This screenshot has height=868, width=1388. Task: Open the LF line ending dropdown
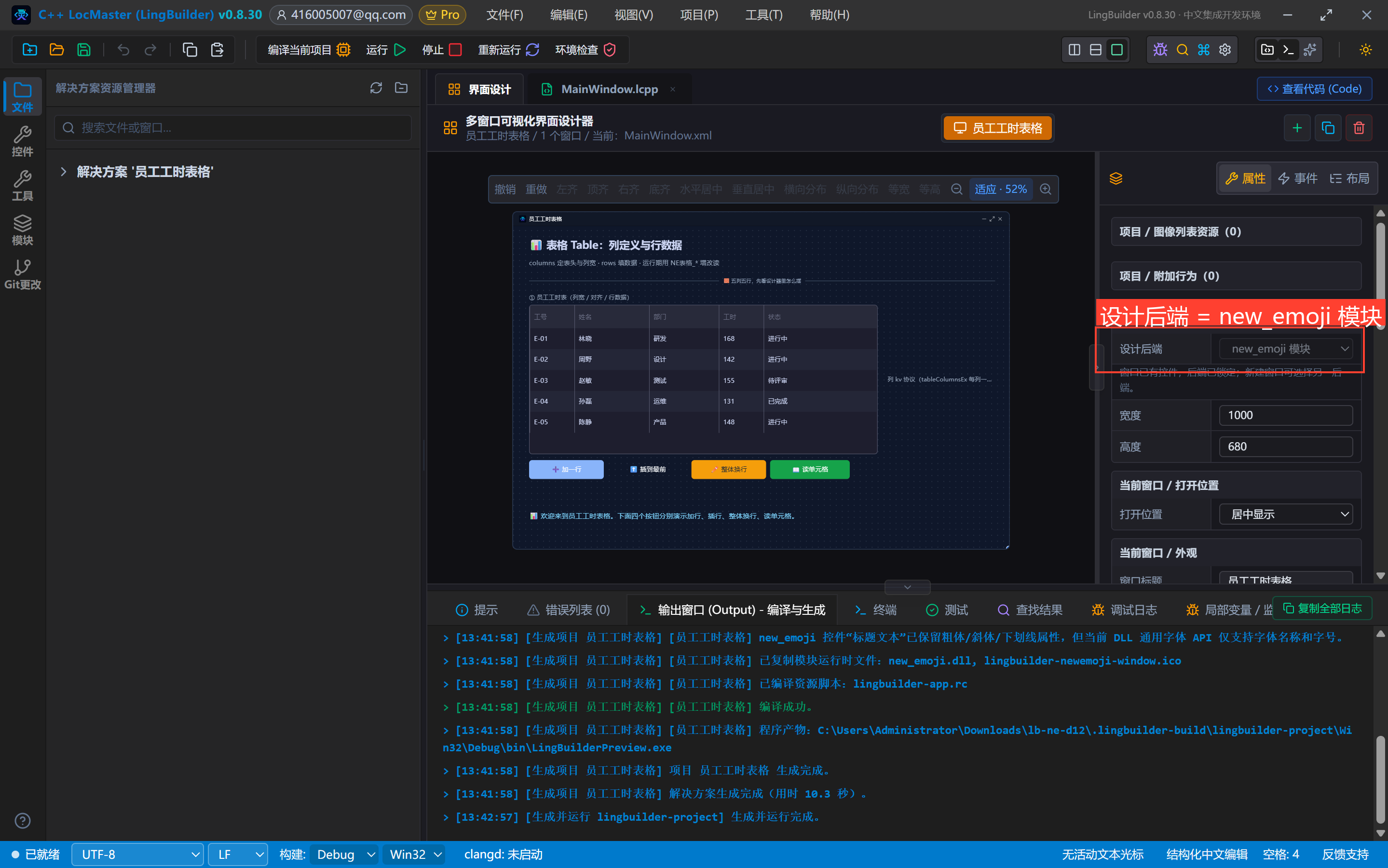point(238,855)
